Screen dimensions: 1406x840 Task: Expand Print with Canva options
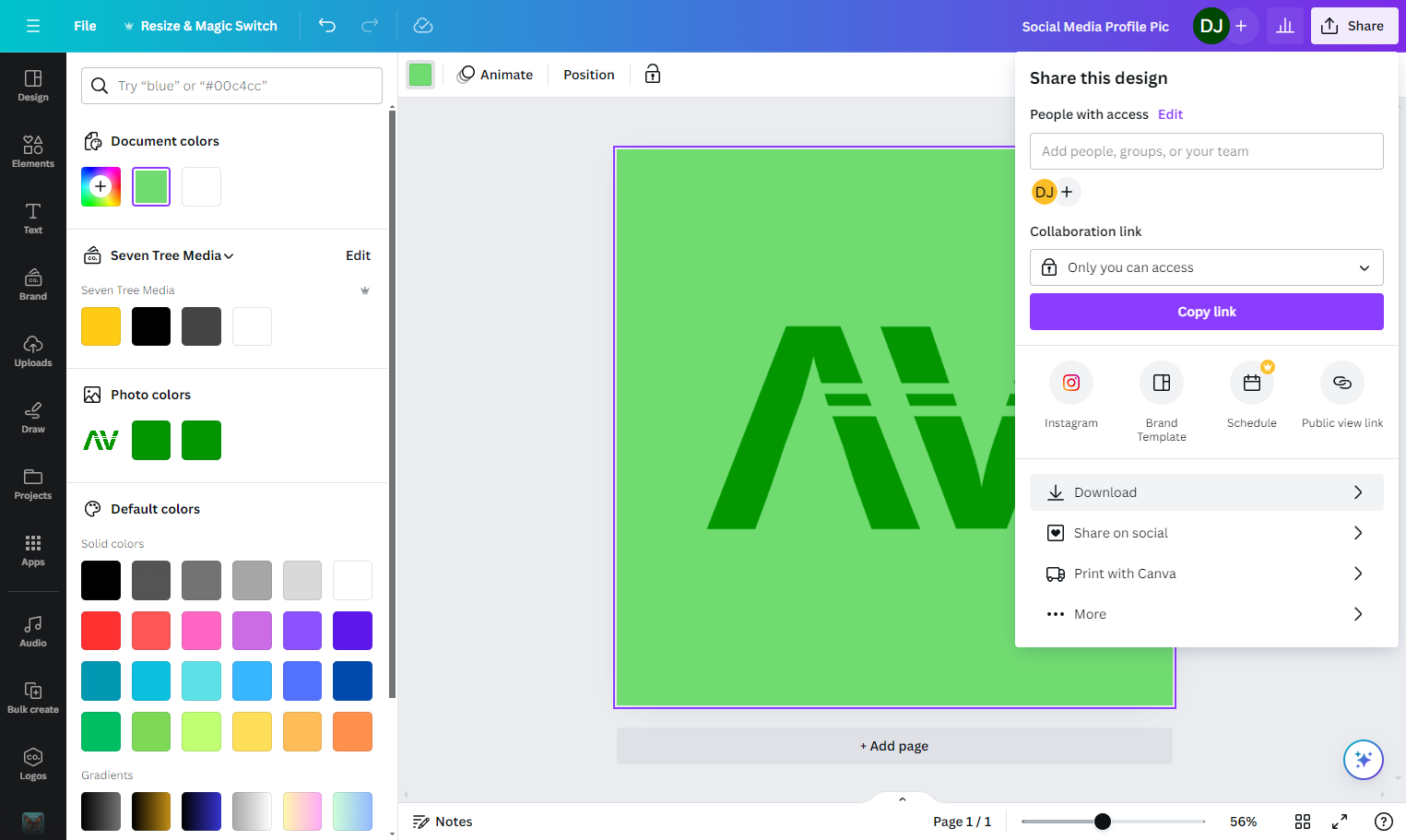pyautogui.click(x=1207, y=574)
